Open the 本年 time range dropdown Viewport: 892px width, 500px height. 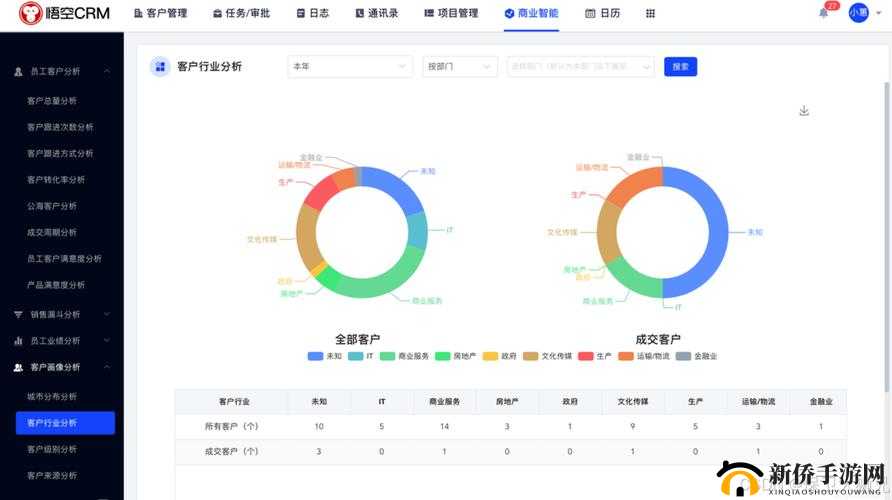pyautogui.click(x=350, y=67)
